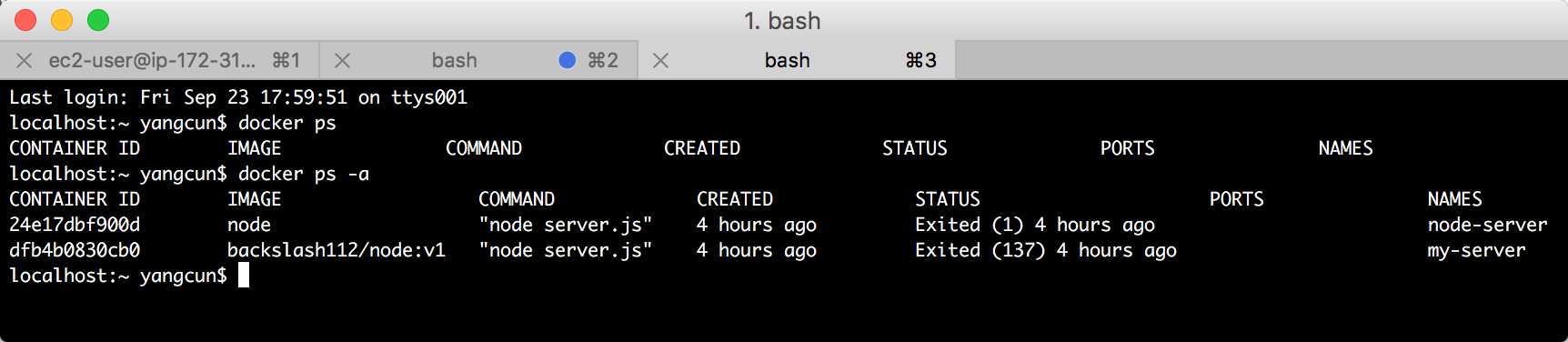Click the window title '1. bash'
The height and width of the screenshot is (342, 1568).
(x=782, y=20)
